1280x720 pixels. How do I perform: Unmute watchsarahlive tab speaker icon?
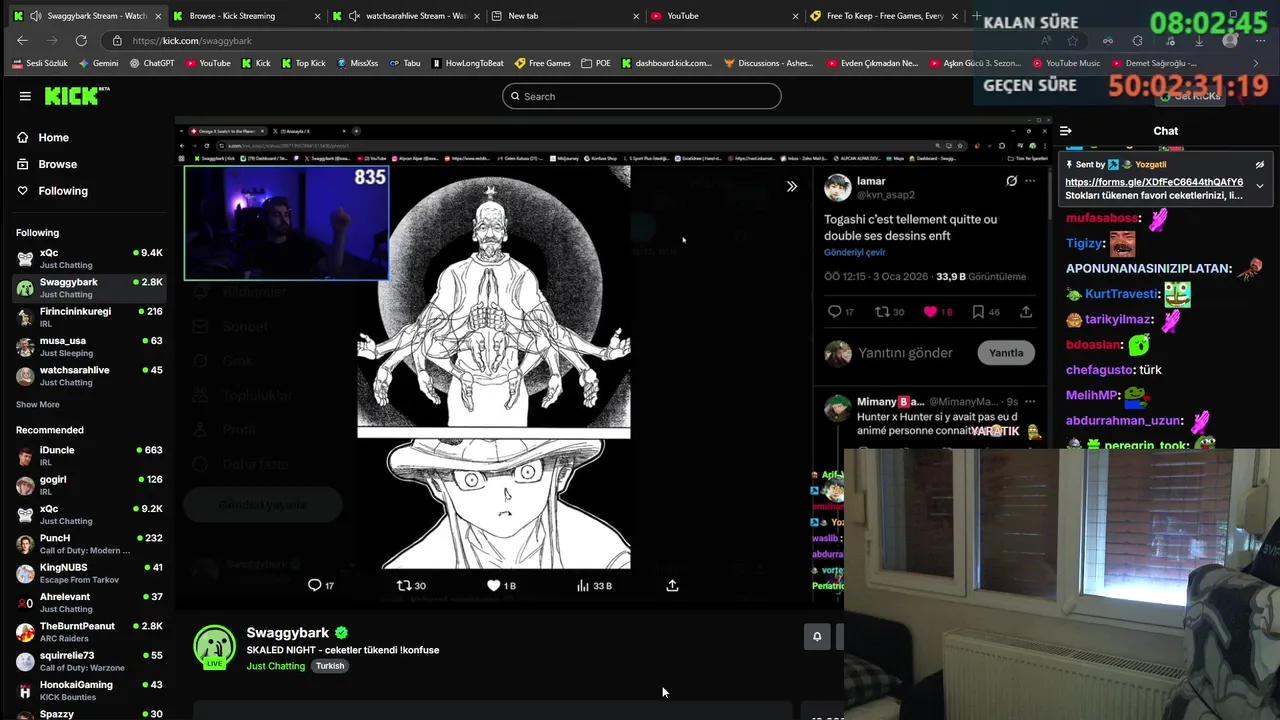click(354, 16)
